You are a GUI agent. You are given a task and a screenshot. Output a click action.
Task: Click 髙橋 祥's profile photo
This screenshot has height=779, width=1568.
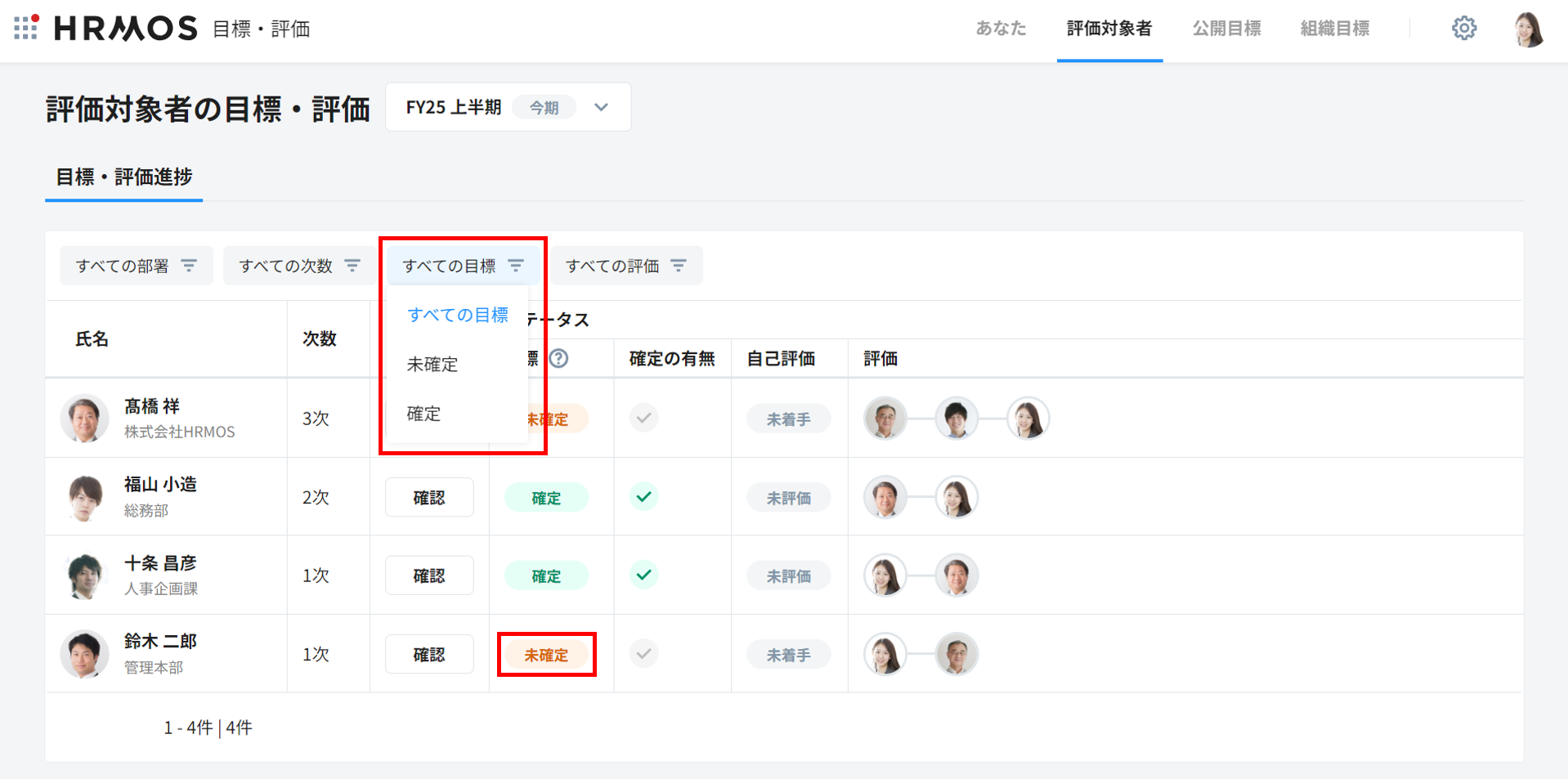(84, 419)
